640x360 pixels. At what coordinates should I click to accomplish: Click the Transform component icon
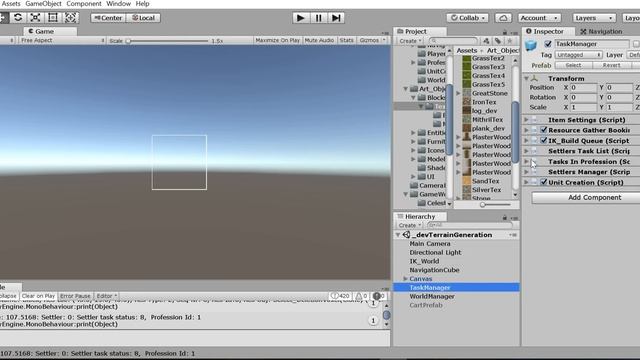point(534,78)
